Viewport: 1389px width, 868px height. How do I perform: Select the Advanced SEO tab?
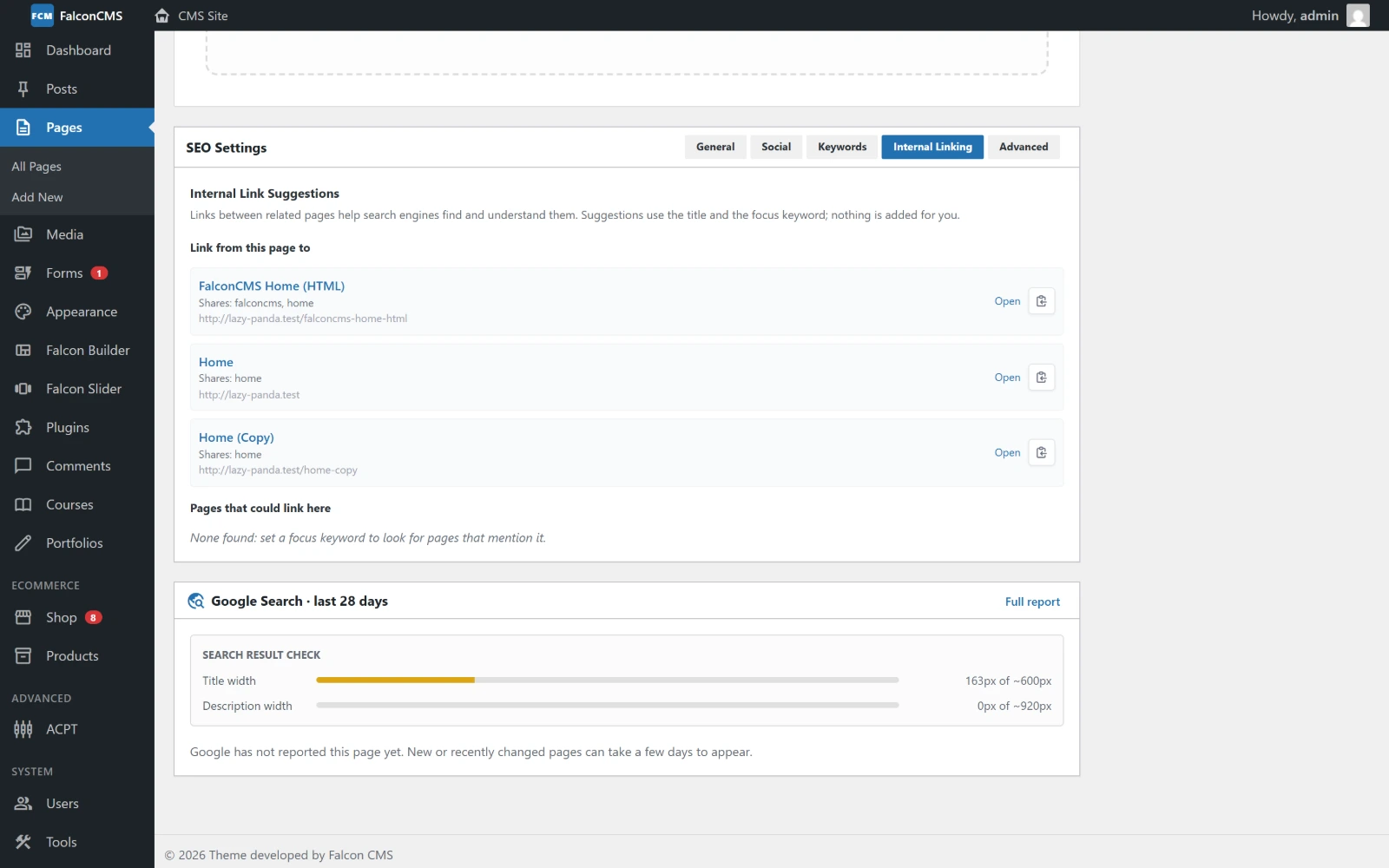(x=1024, y=147)
